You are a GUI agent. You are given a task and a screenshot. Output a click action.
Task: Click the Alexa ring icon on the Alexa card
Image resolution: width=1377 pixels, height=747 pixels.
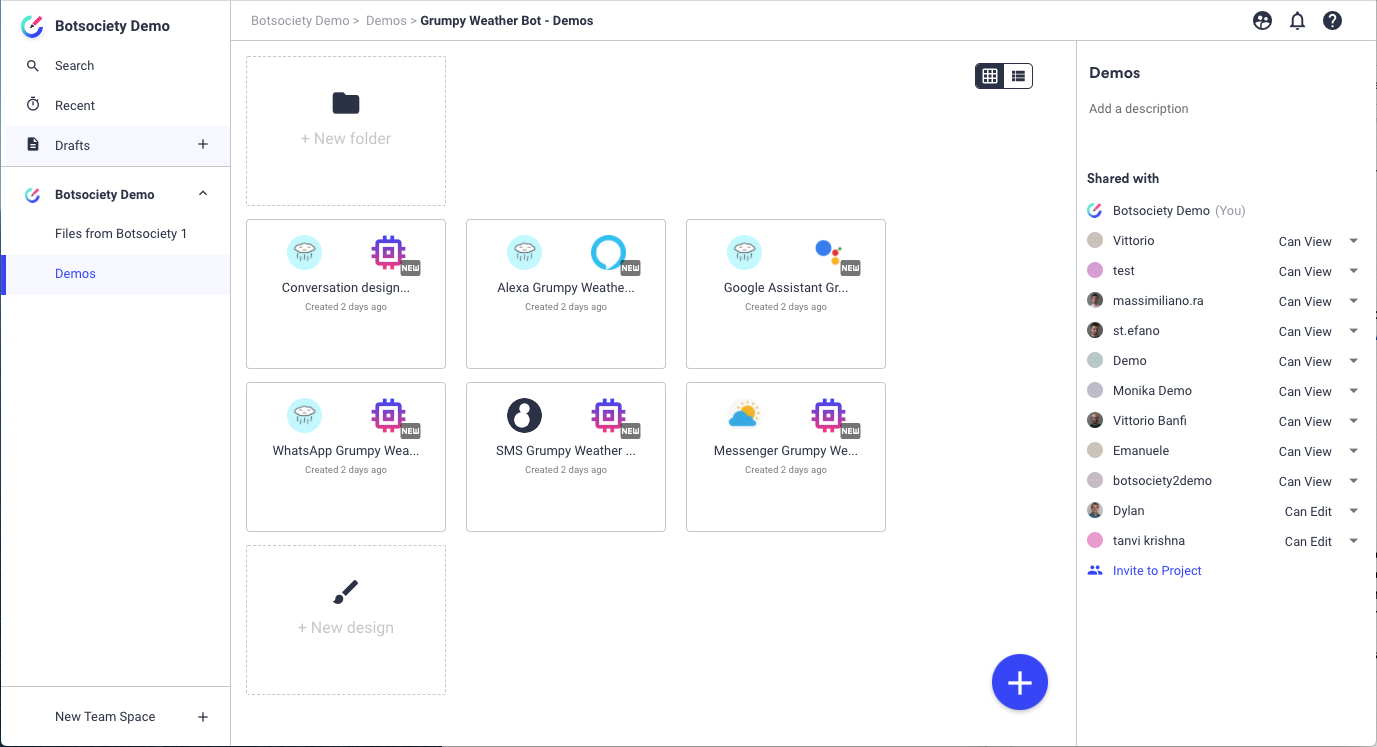coord(608,252)
